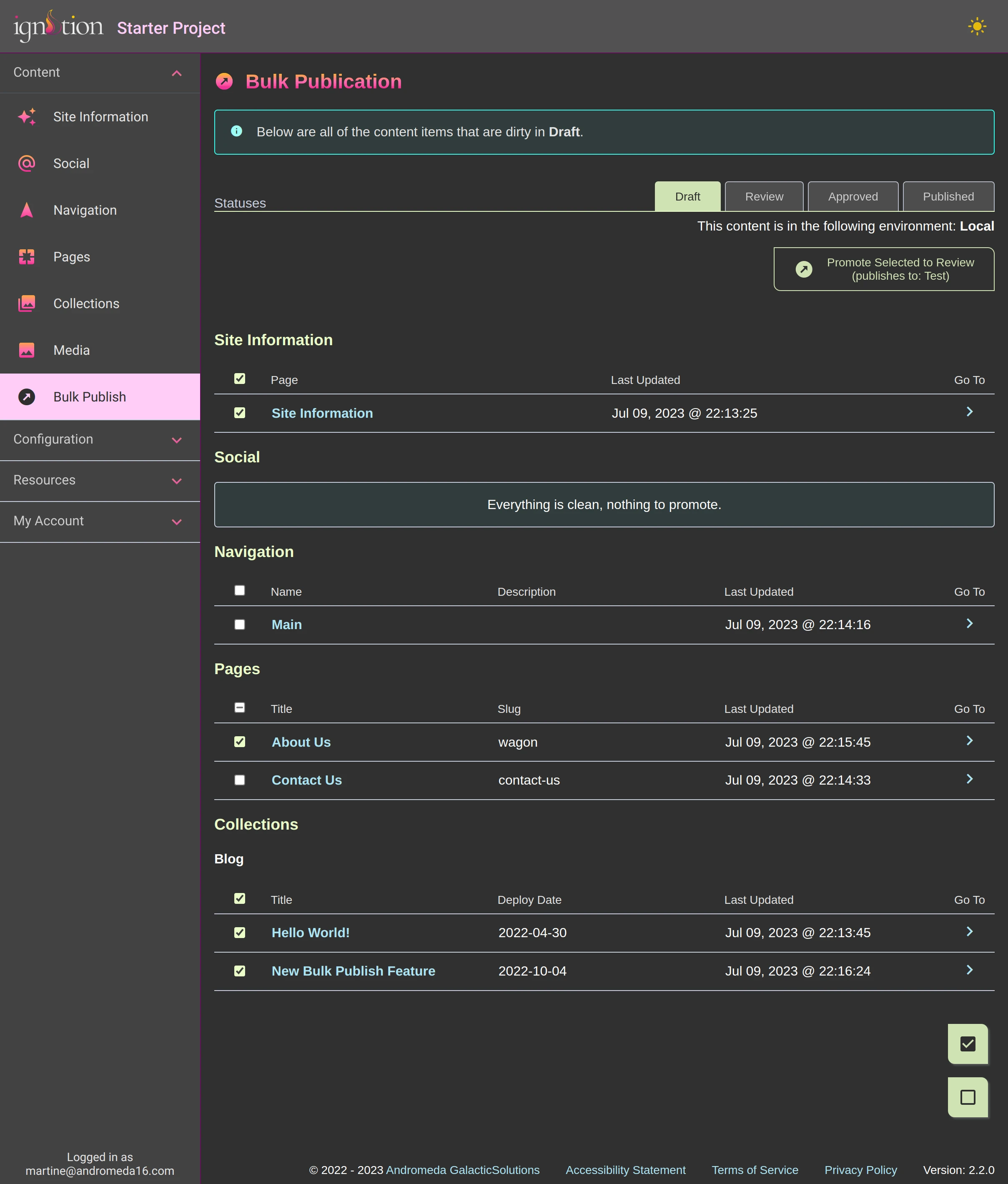The height and width of the screenshot is (1184, 1008).
Task: Open Pages in sidebar menu
Action: point(100,257)
